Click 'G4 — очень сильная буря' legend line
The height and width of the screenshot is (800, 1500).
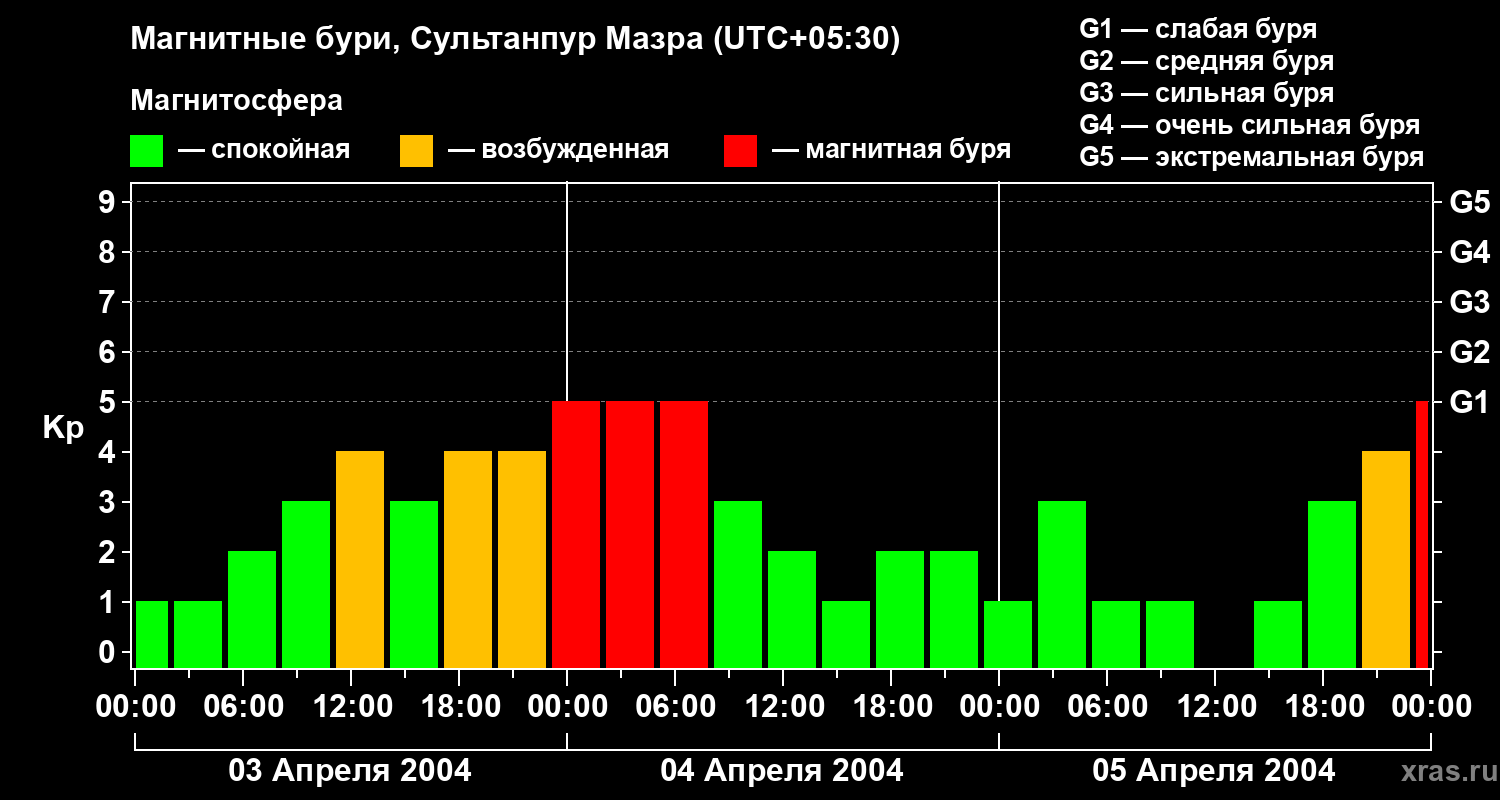click(x=1250, y=125)
